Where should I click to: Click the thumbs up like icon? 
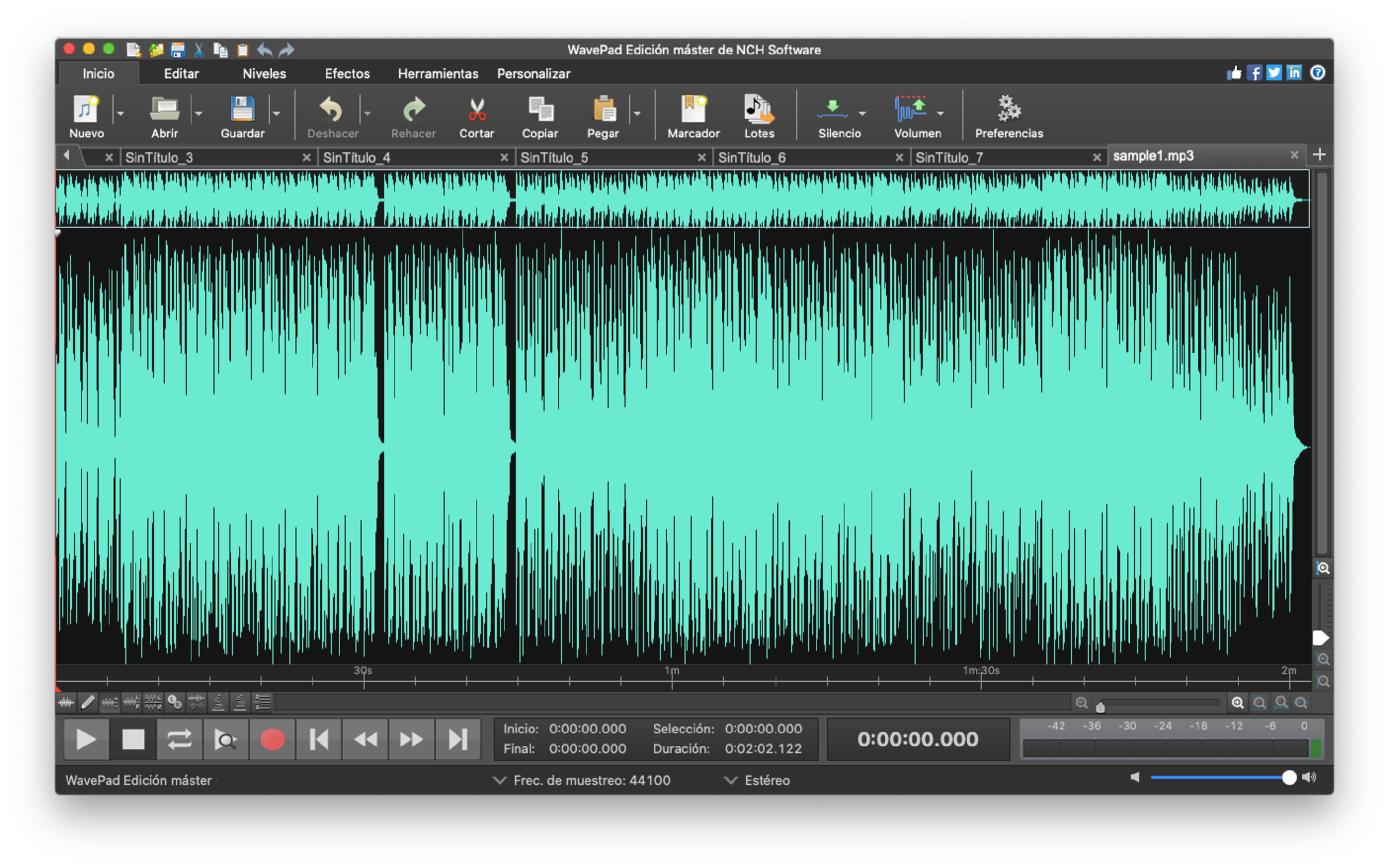coord(1234,73)
